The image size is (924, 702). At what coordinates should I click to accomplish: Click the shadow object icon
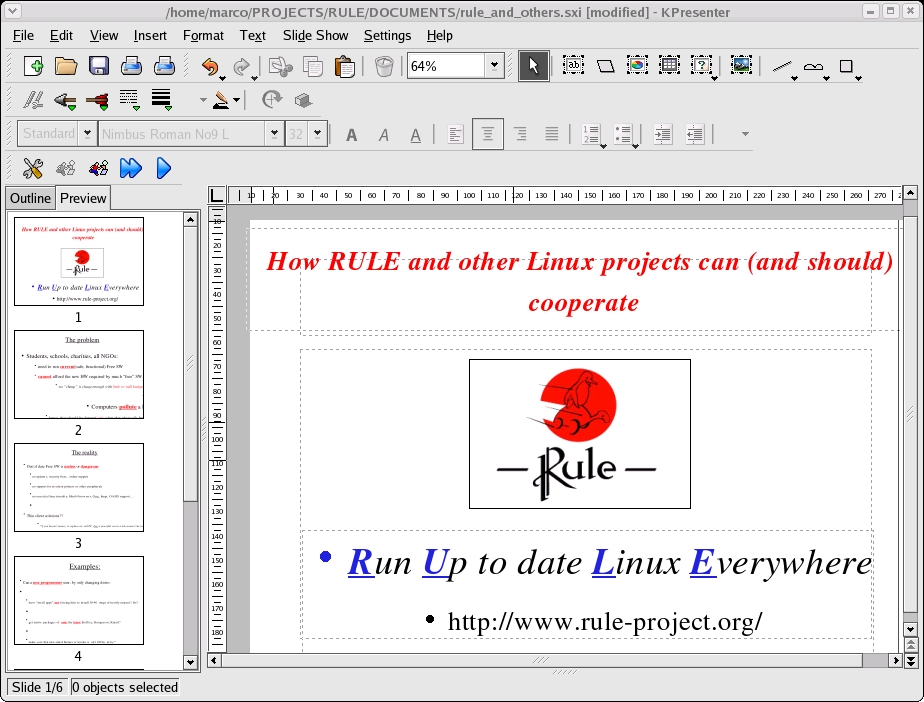pos(303,100)
